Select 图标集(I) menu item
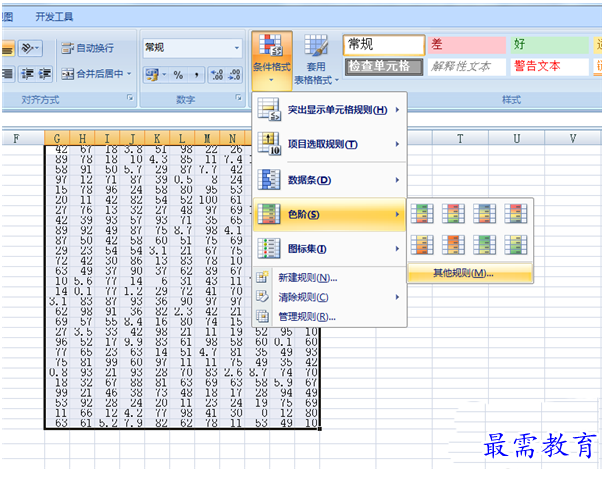This screenshot has width=605, height=477. (330, 249)
